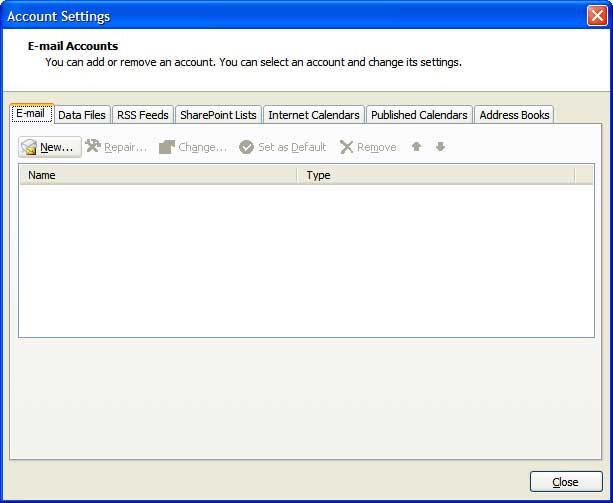Viewport: 613px width, 503px height.
Task: Click Set as Default
Action: click(x=282, y=147)
